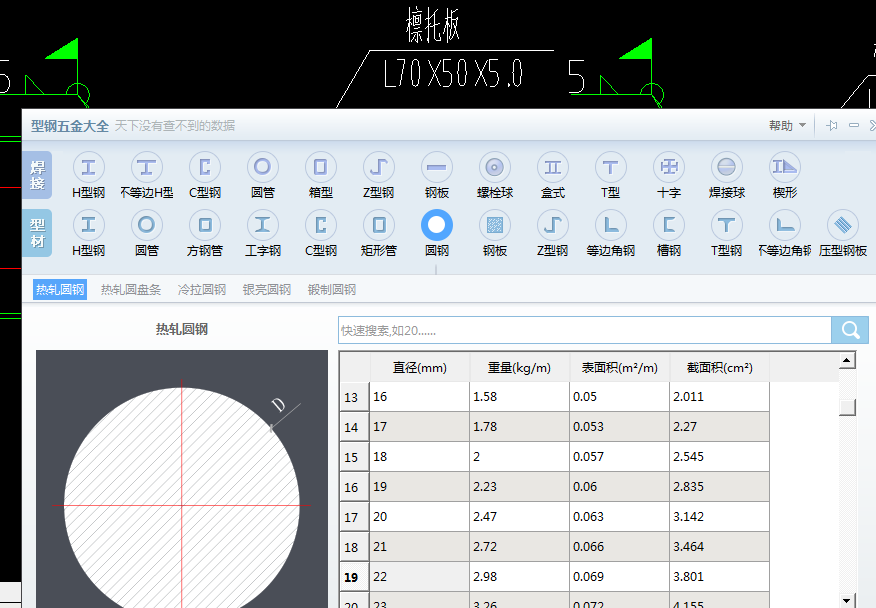Open the 箱型 box section icon

point(321,167)
